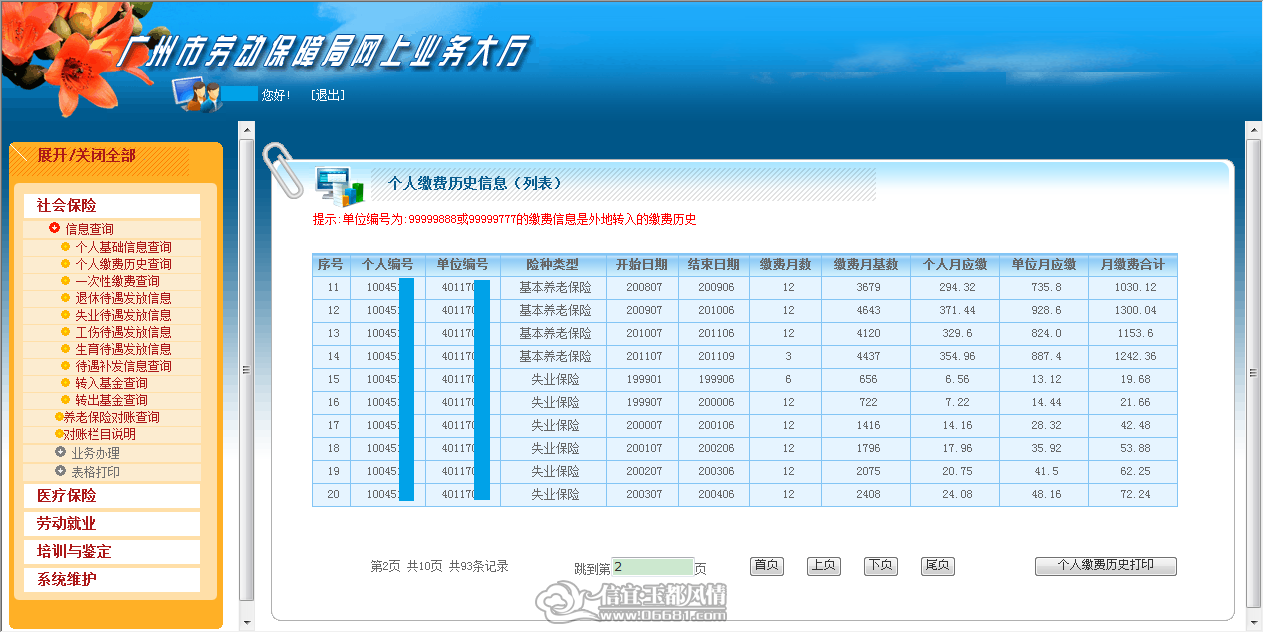Open 医疗保险 menu section
The image size is (1264, 633).
coord(112,495)
